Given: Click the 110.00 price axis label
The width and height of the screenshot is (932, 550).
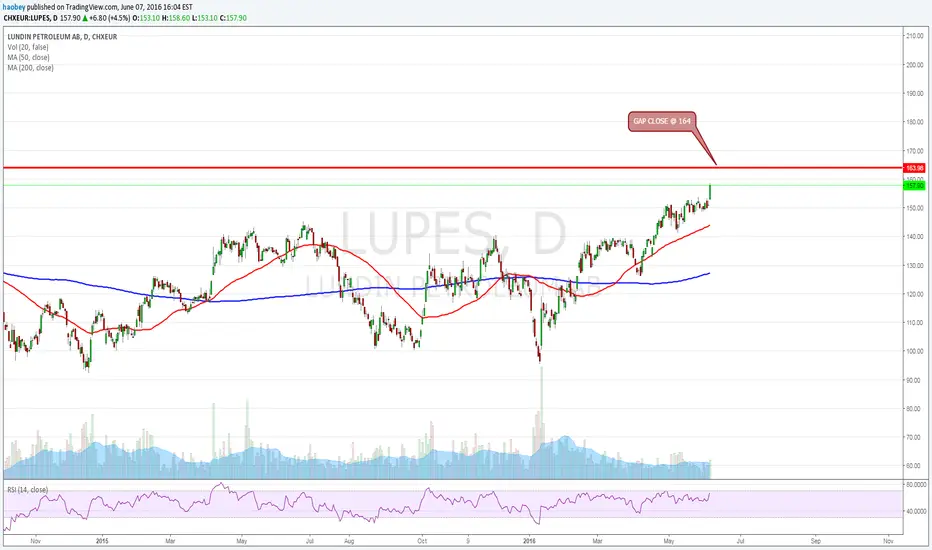Looking at the screenshot, I should (915, 323).
